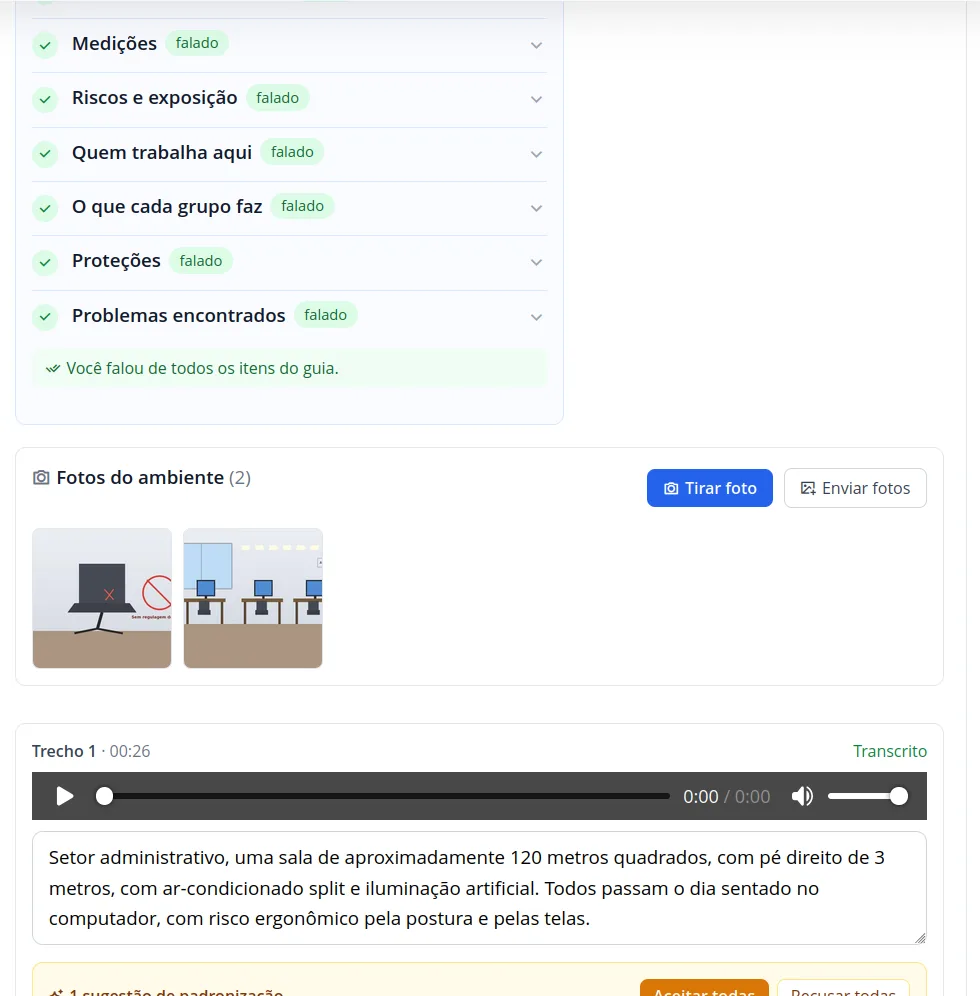Click into the transcription text area

pyautogui.click(x=479, y=888)
